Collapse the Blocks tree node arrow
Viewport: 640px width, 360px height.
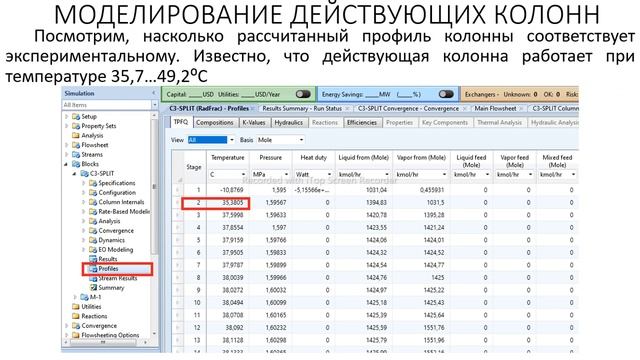pyautogui.click(x=67, y=164)
